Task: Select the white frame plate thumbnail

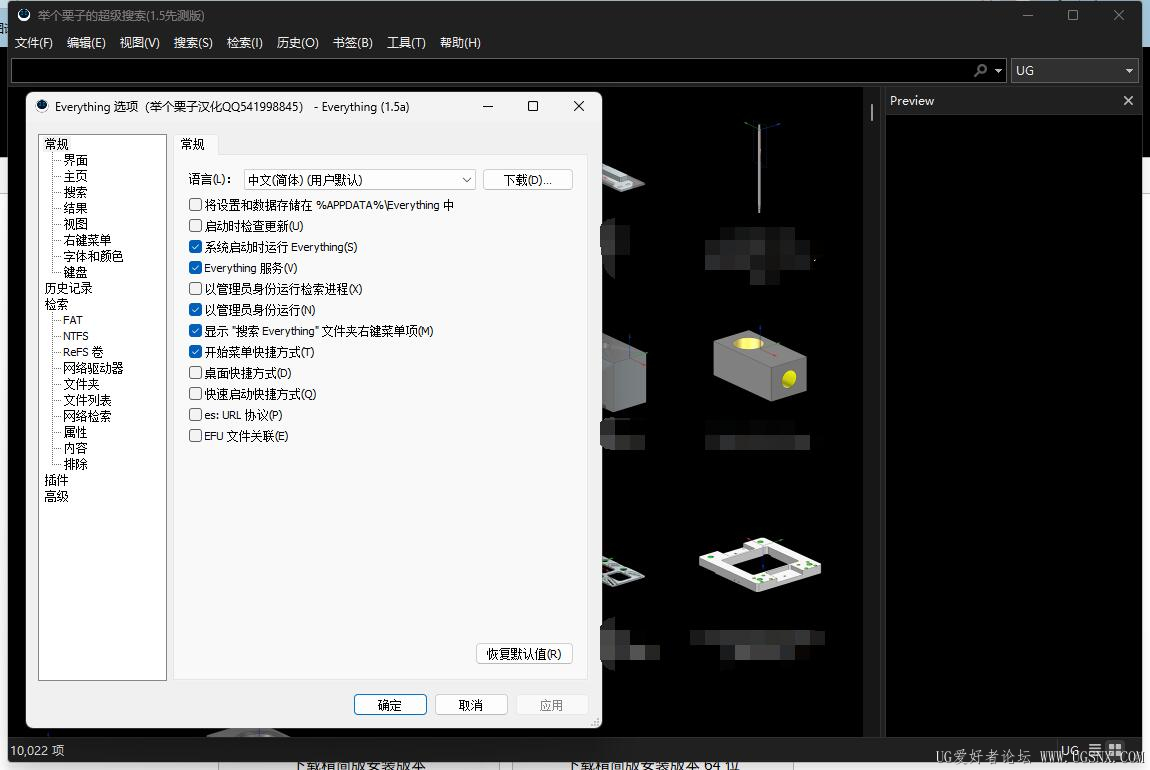Action: pyautogui.click(x=760, y=565)
